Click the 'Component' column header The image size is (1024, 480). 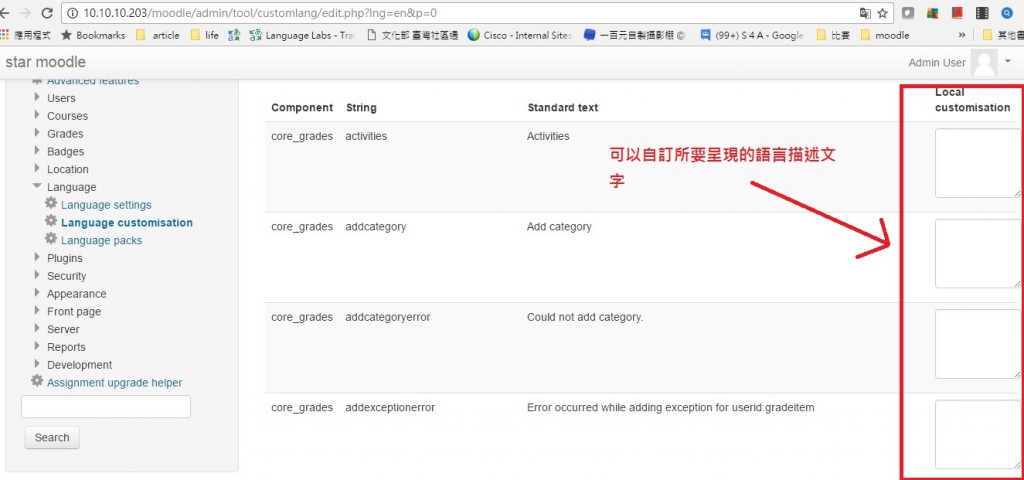tap(302, 108)
